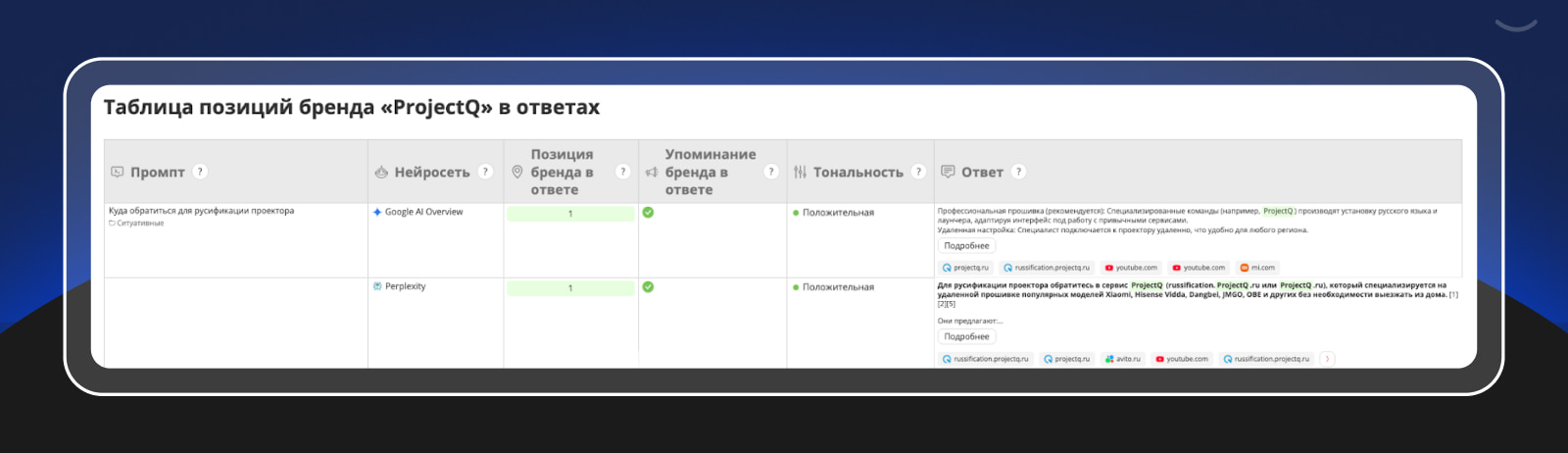Open the mi.com source link
Viewport: 1568px width, 453px height.
point(1257,268)
